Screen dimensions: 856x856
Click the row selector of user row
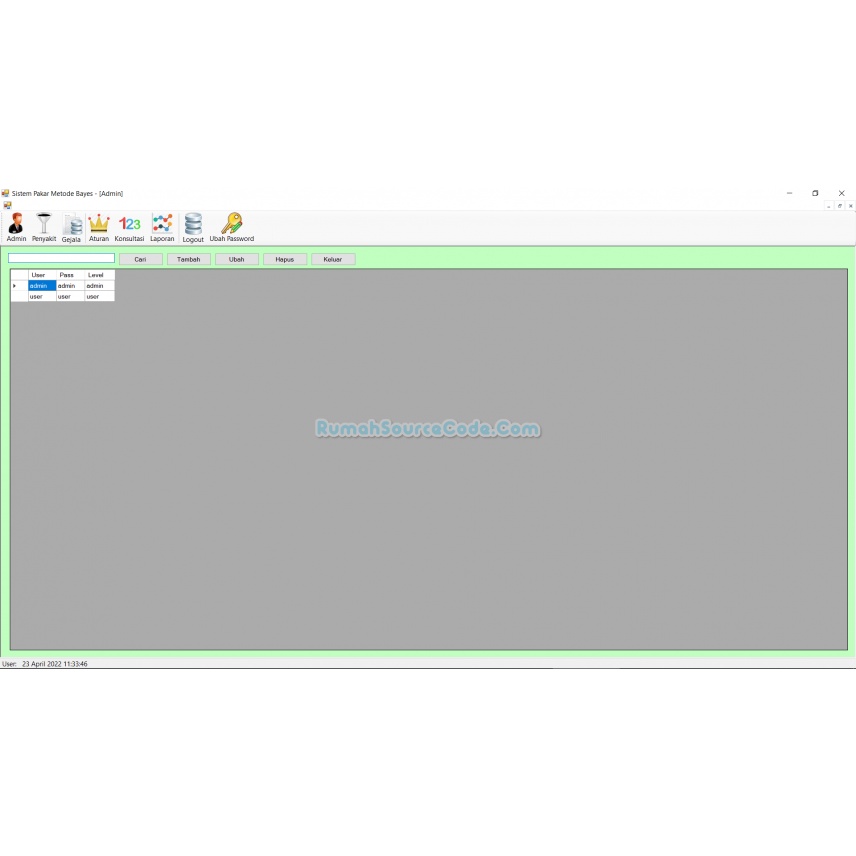19,296
